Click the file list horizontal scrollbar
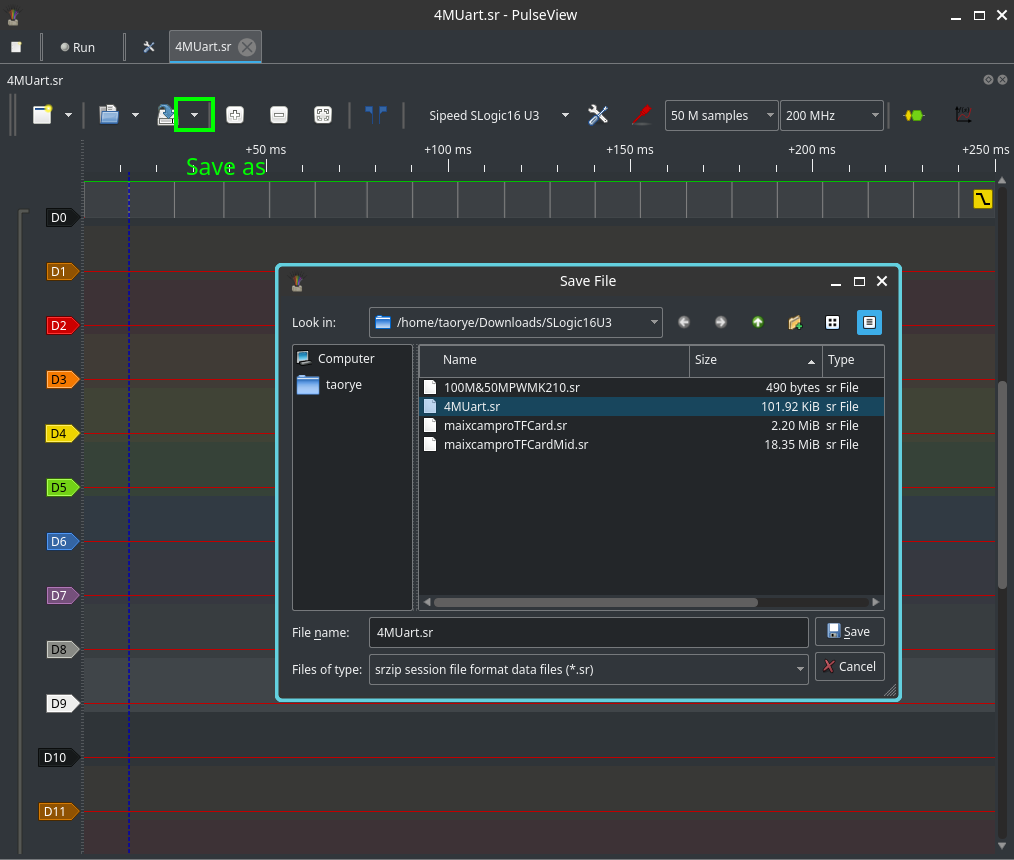This screenshot has width=1014, height=860. tap(595, 602)
